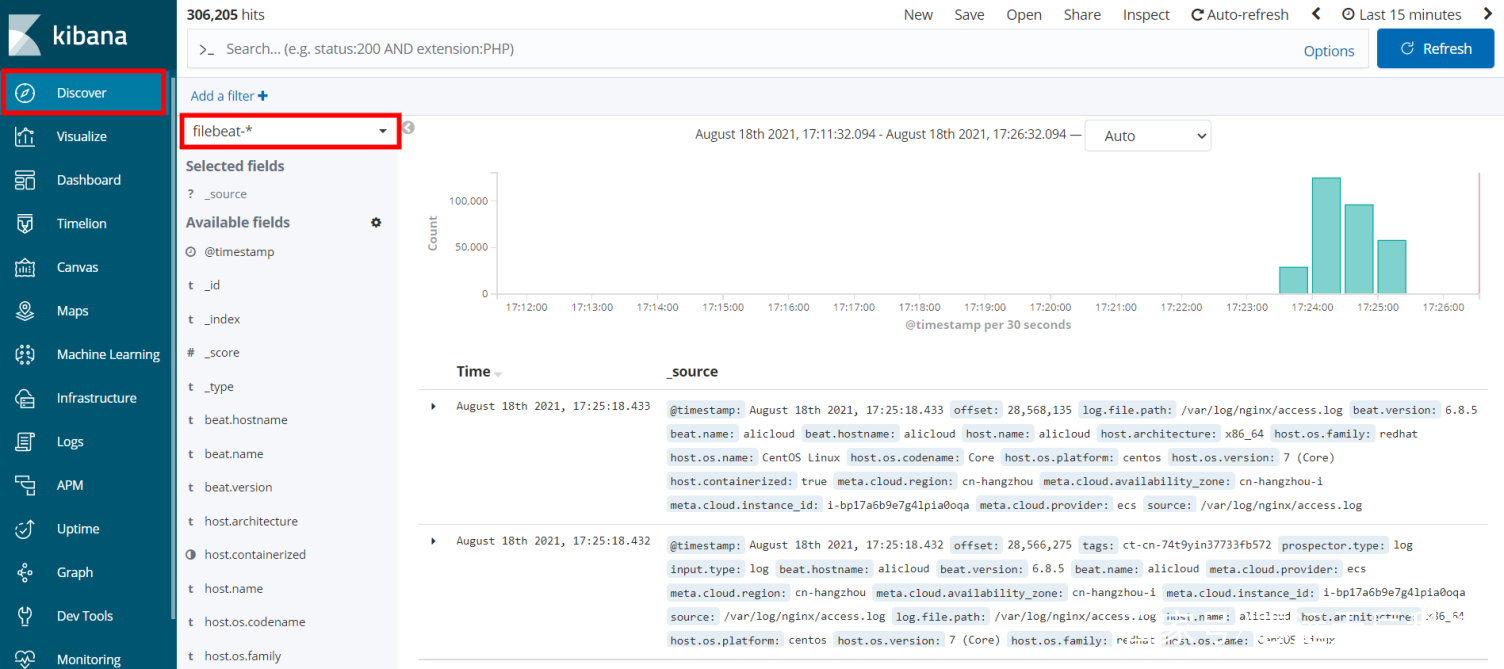The width and height of the screenshot is (1504, 669).
Task: Expand the 17:25:18.433 log row
Action: click(433, 406)
